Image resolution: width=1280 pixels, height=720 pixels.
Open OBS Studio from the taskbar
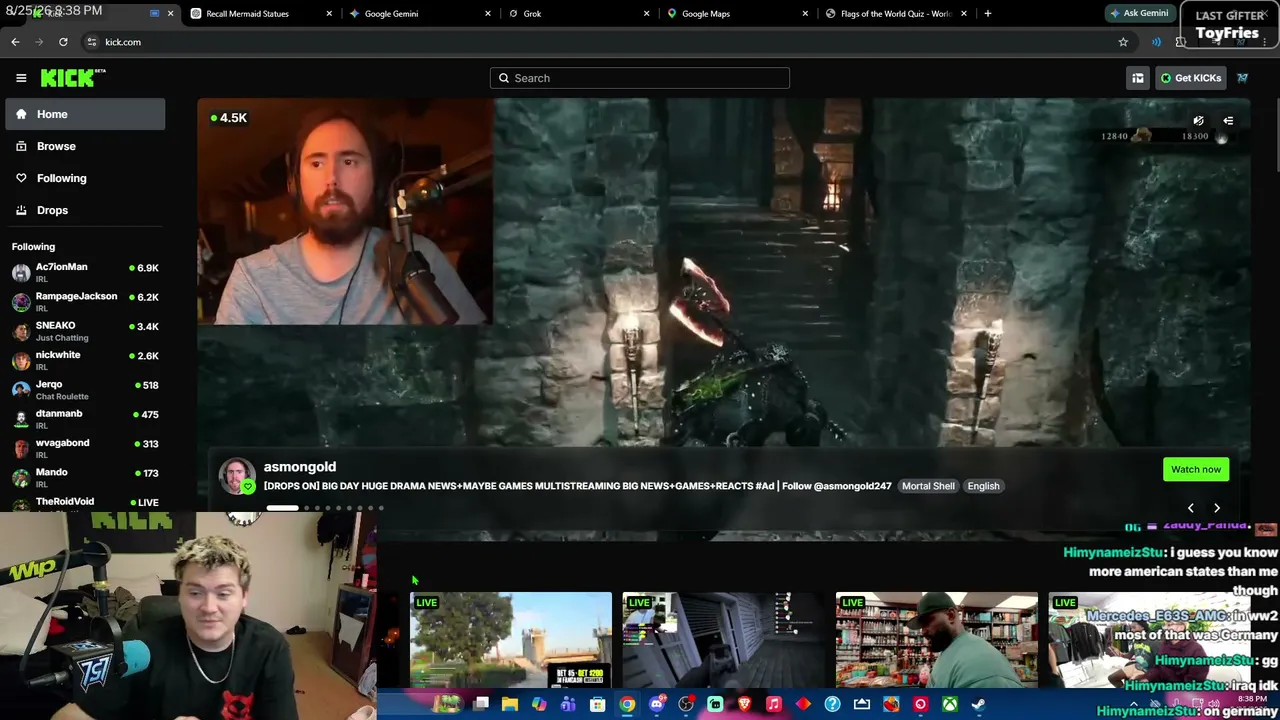click(686, 704)
